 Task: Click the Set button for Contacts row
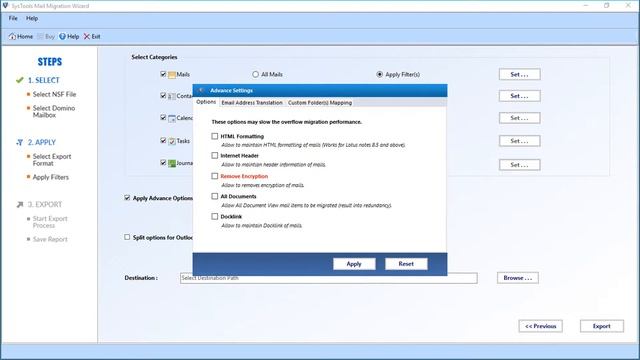coord(520,96)
